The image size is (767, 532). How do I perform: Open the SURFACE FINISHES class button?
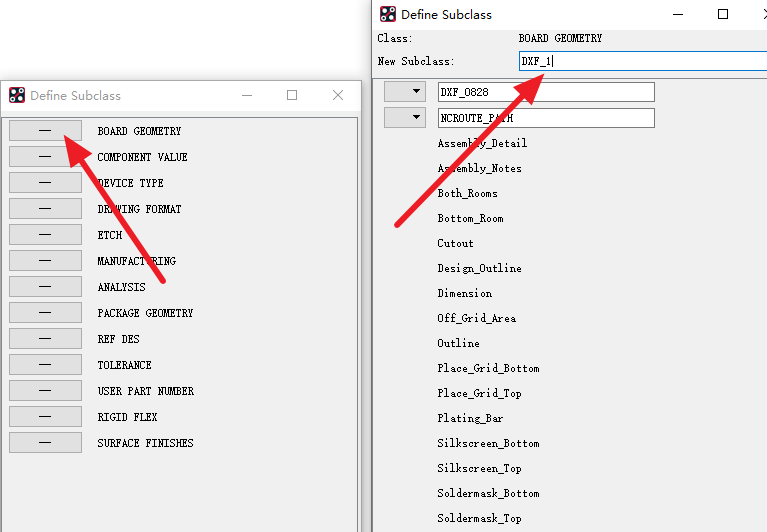45,443
